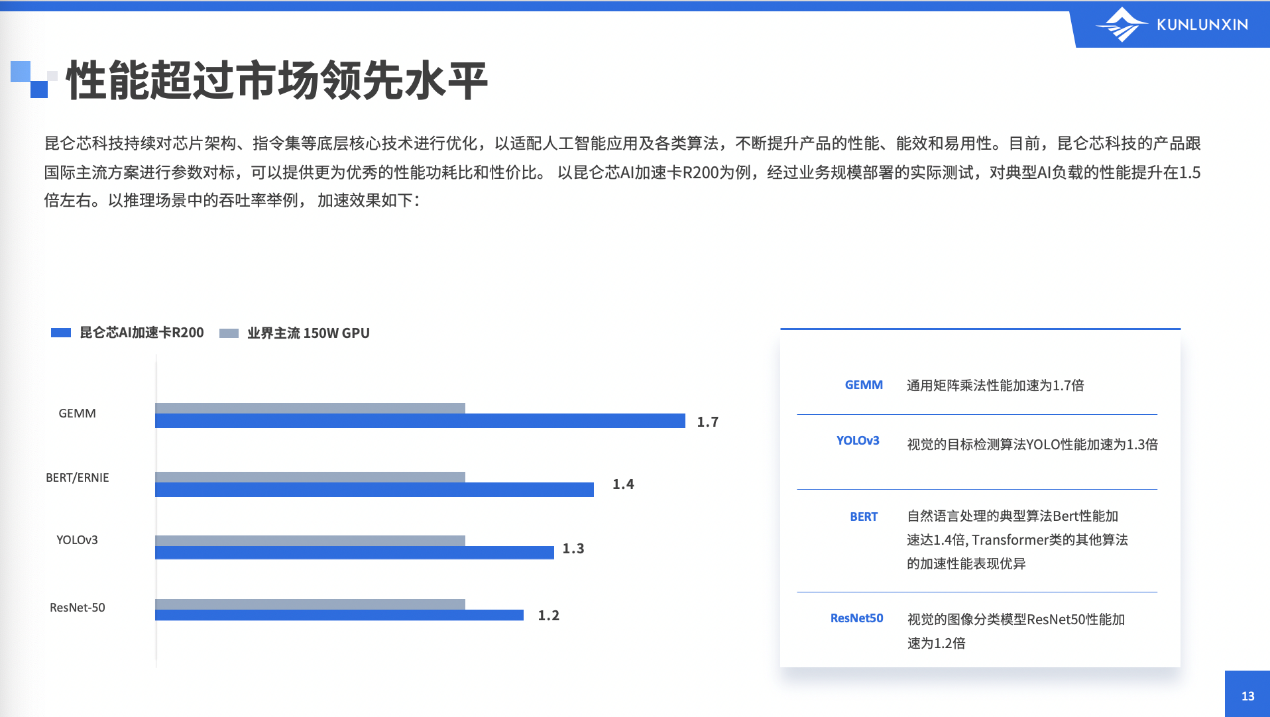This screenshot has width=1270, height=717.
Task: Click the blue legend swatch for 昆仑芯AI加速卡R200
Action: (x=61, y=333)
